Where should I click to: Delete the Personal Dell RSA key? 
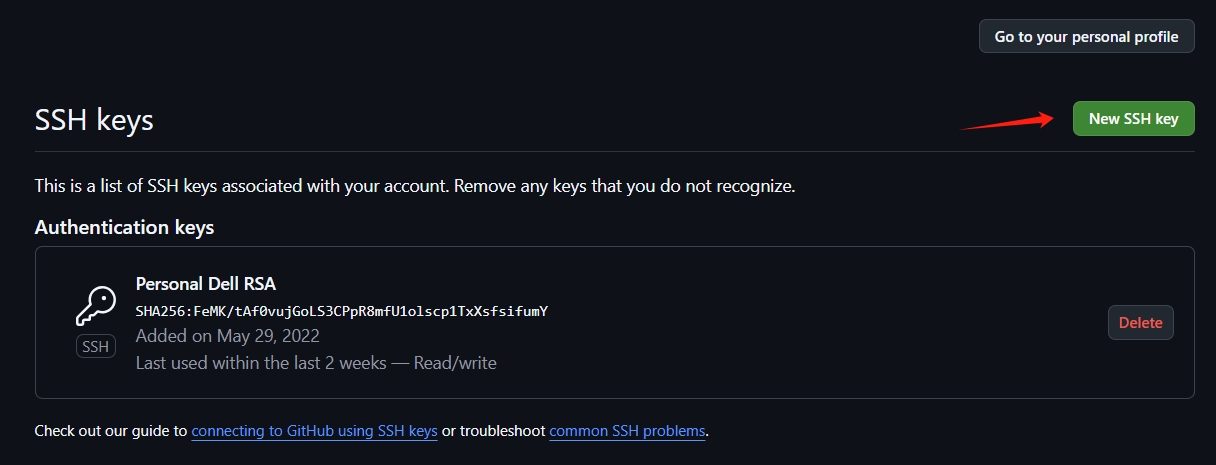1140,323
